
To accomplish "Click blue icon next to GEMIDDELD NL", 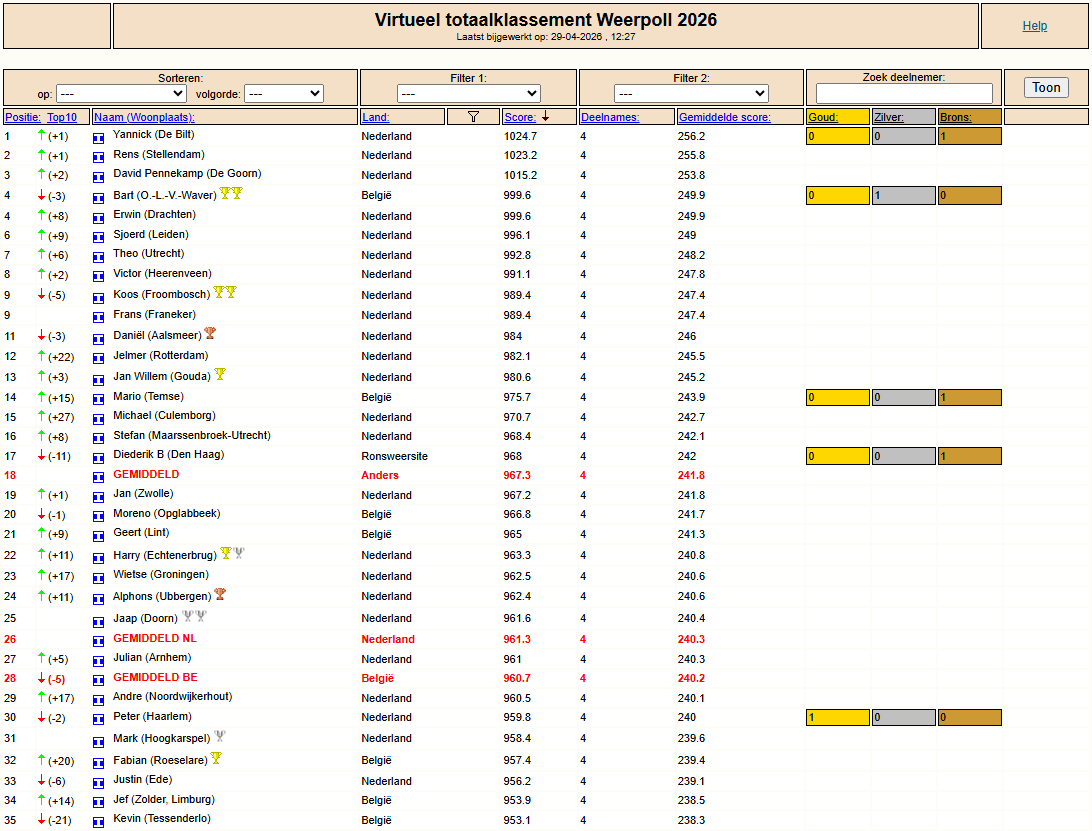I will click(x=98, y=640).
